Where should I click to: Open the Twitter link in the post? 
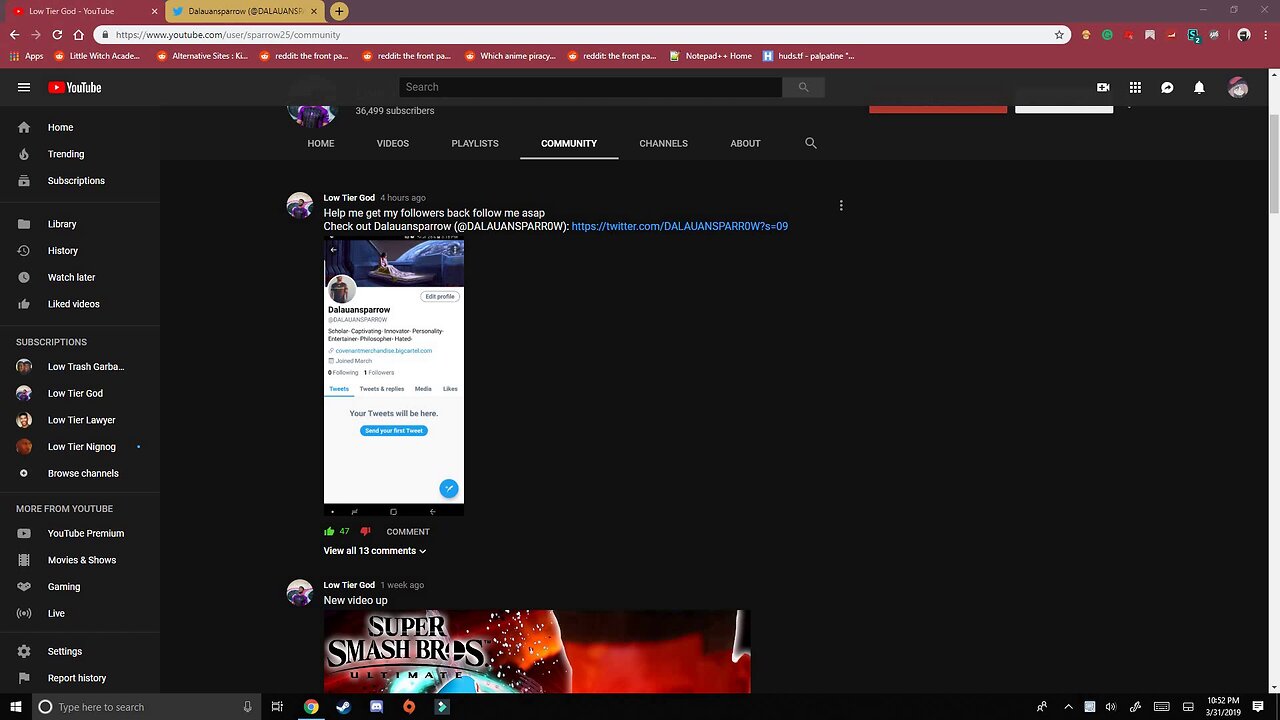pyautogui.click(x=680, y=226)
